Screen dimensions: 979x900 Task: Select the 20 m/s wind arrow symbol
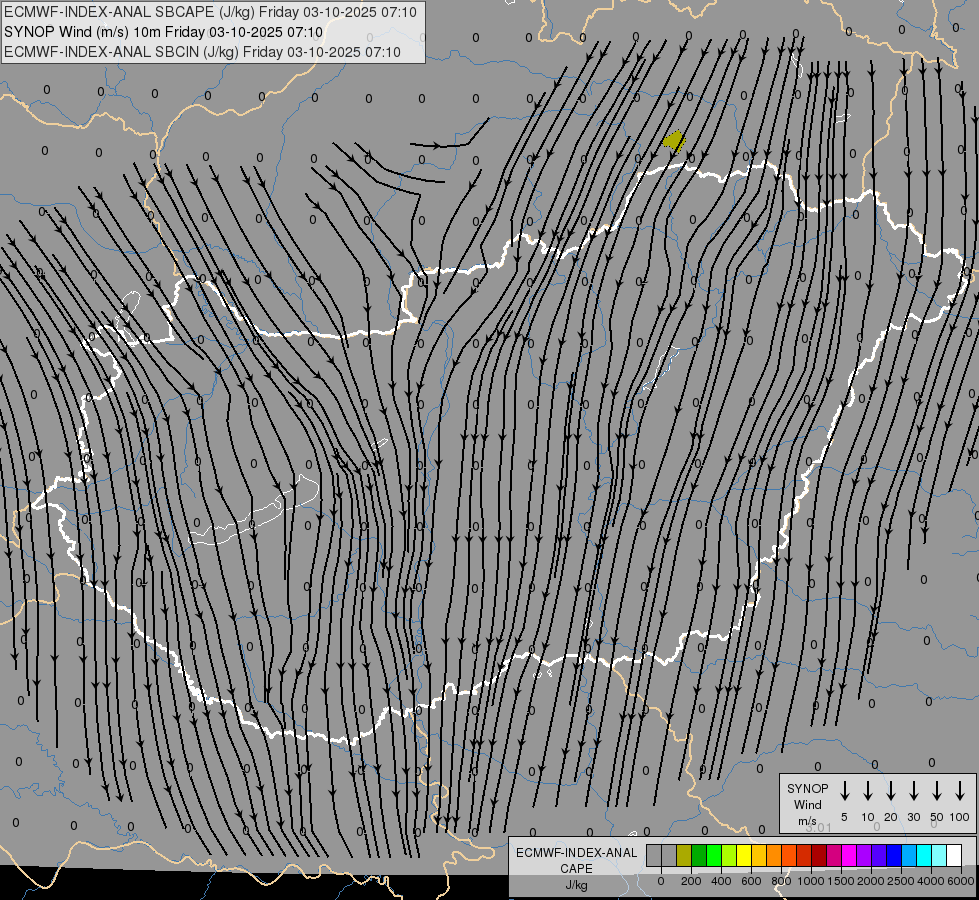click(x=891, y=791)
